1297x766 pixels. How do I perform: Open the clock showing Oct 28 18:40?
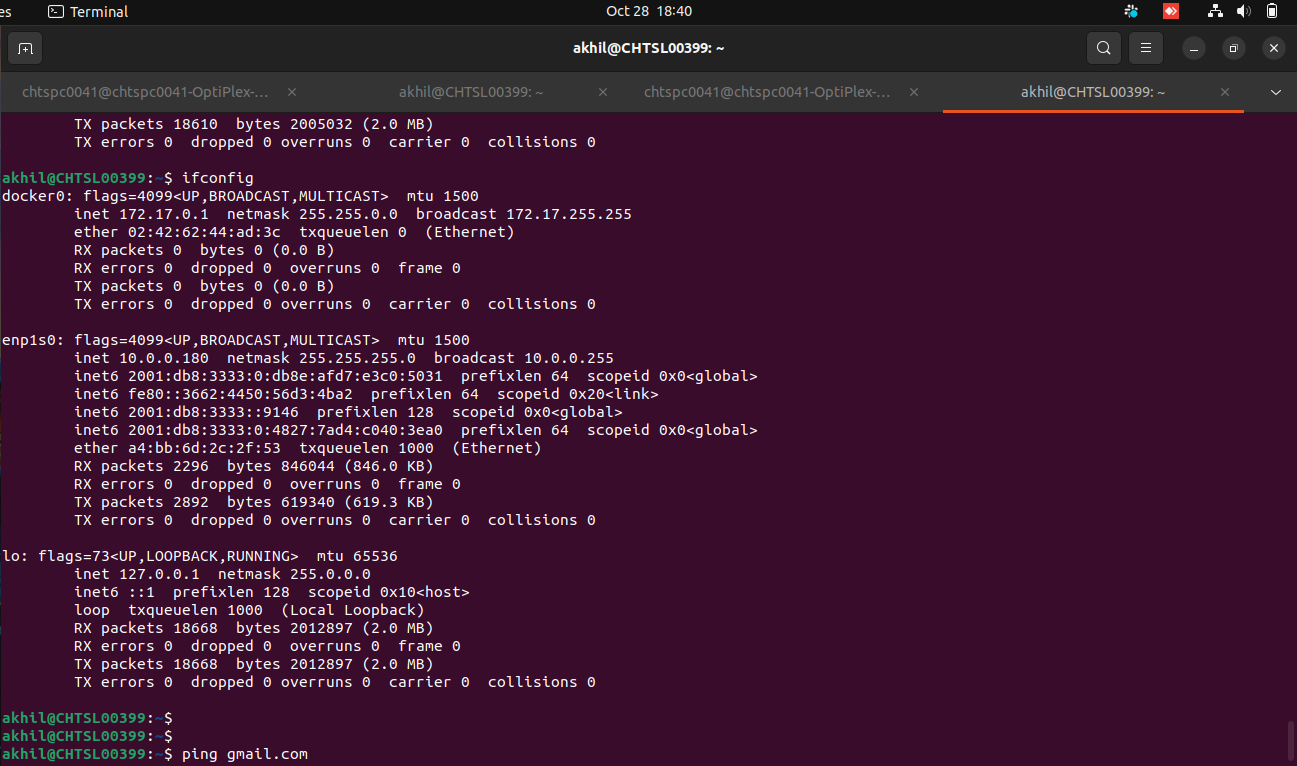(648, 12)
